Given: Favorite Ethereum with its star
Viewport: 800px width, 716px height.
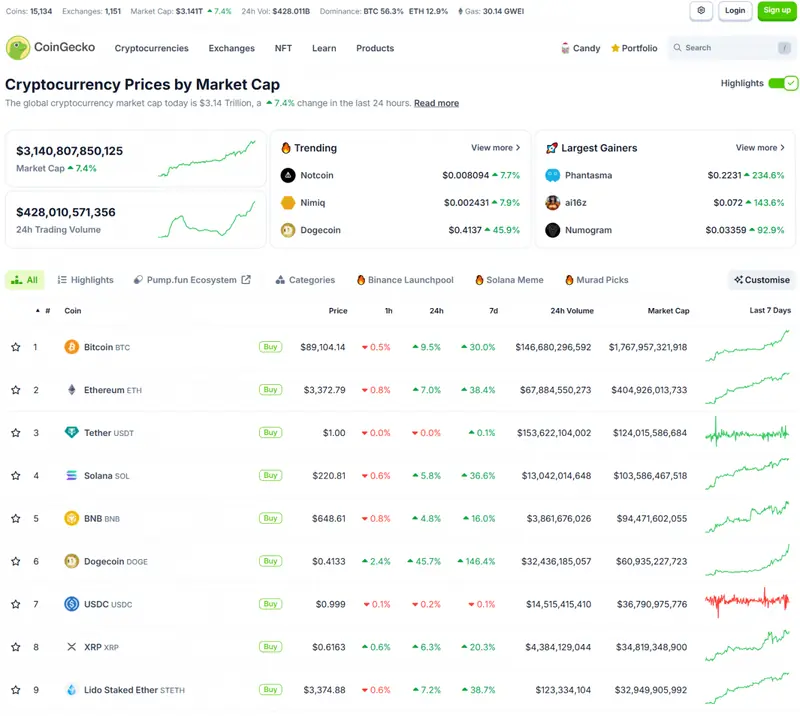Looking at the screenshot, I should point(16,390).
